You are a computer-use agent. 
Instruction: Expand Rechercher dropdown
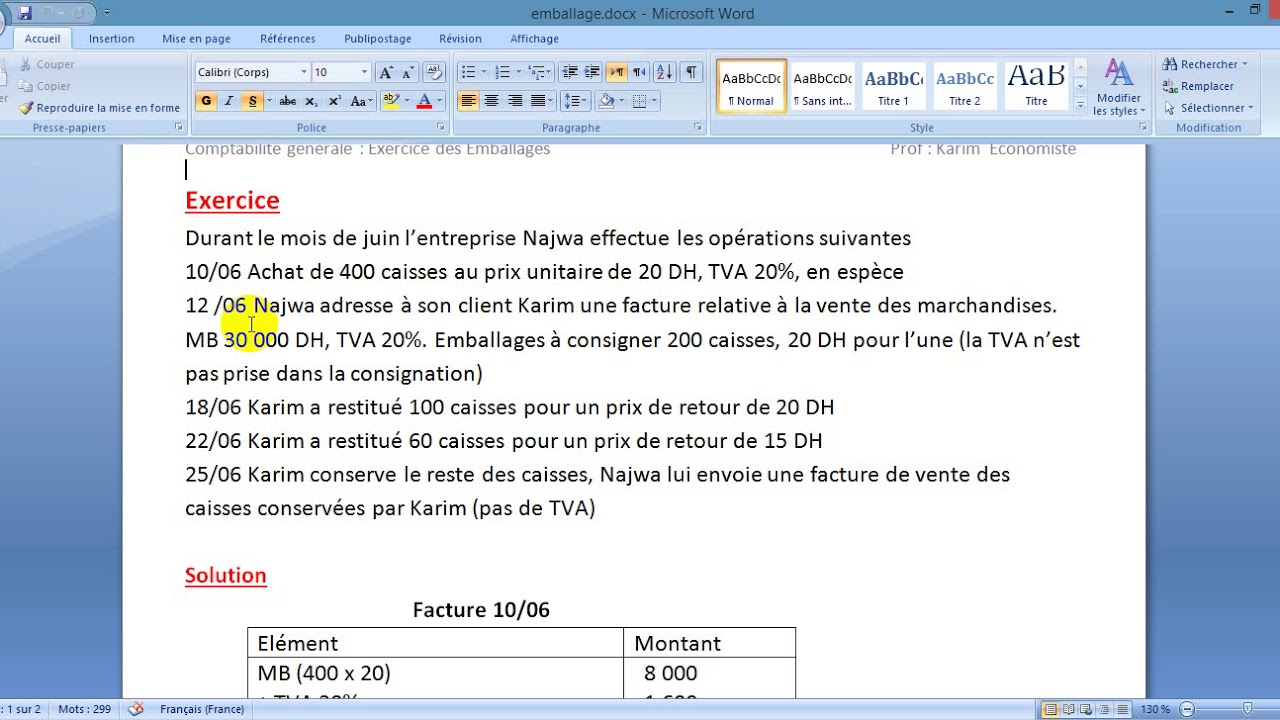(x=1245, y=65)
